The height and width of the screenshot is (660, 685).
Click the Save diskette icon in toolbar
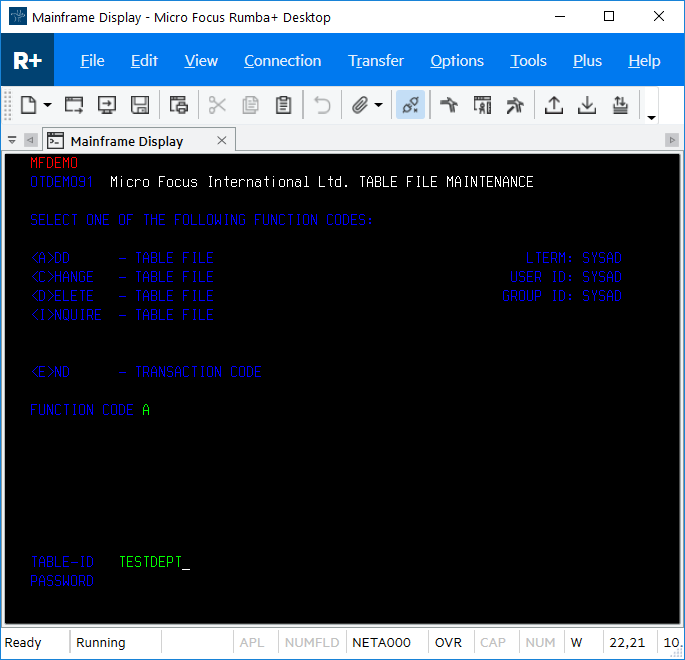point(140,105)
